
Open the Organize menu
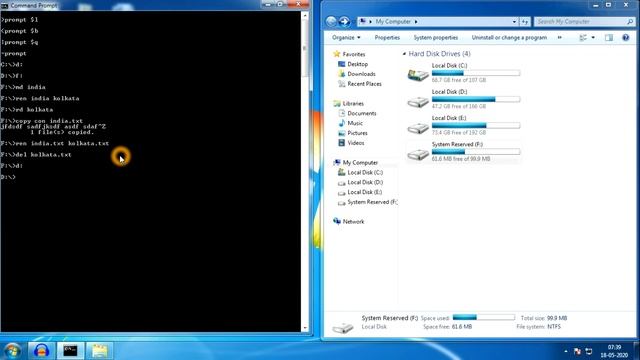(346, 38)
